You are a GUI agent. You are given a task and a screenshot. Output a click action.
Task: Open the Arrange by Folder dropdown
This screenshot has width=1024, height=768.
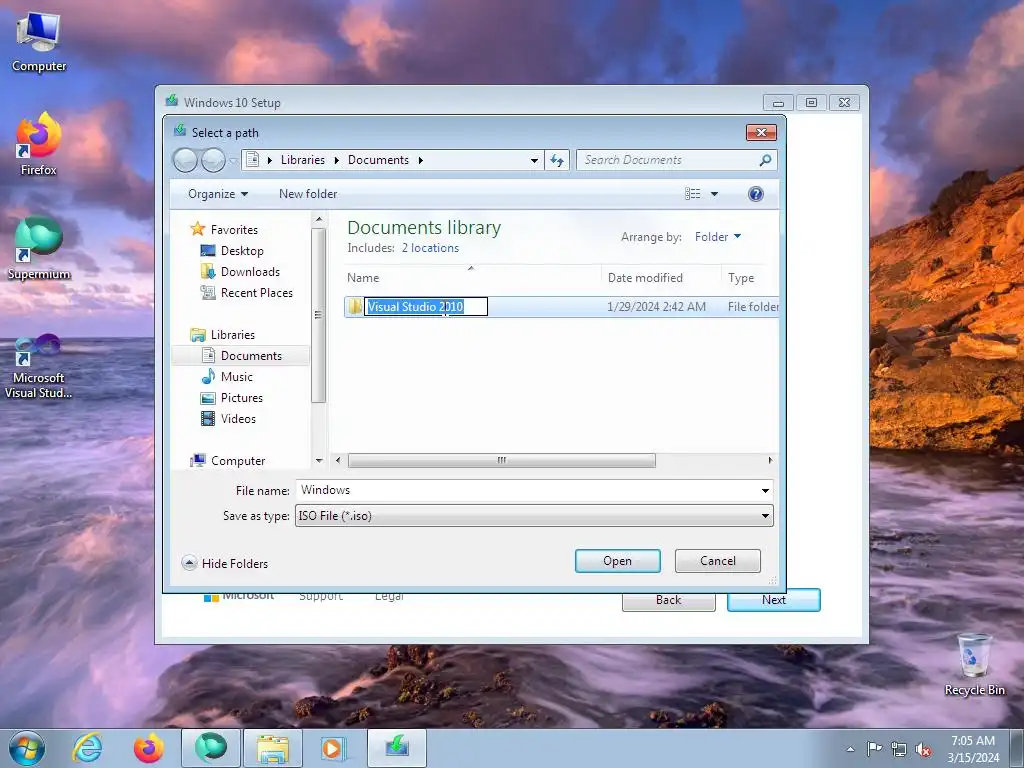(718, 237)
